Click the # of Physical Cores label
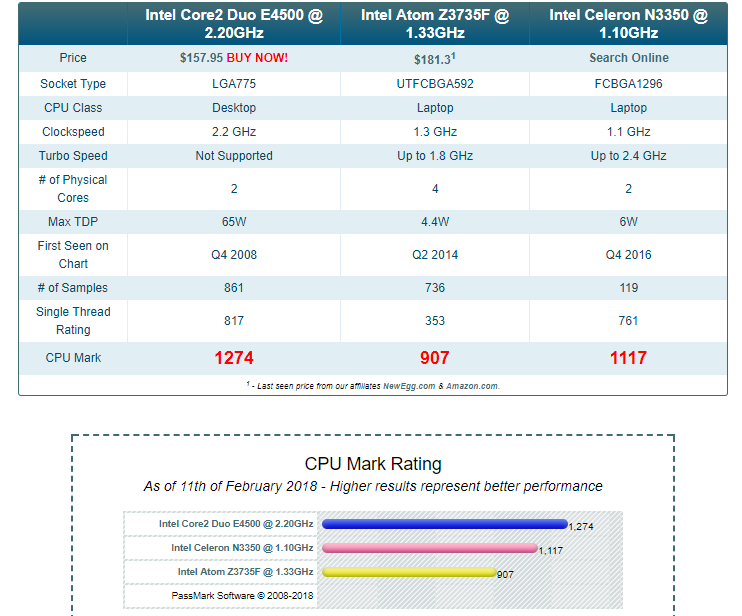742x616 pixels. [x=73, y=189]
